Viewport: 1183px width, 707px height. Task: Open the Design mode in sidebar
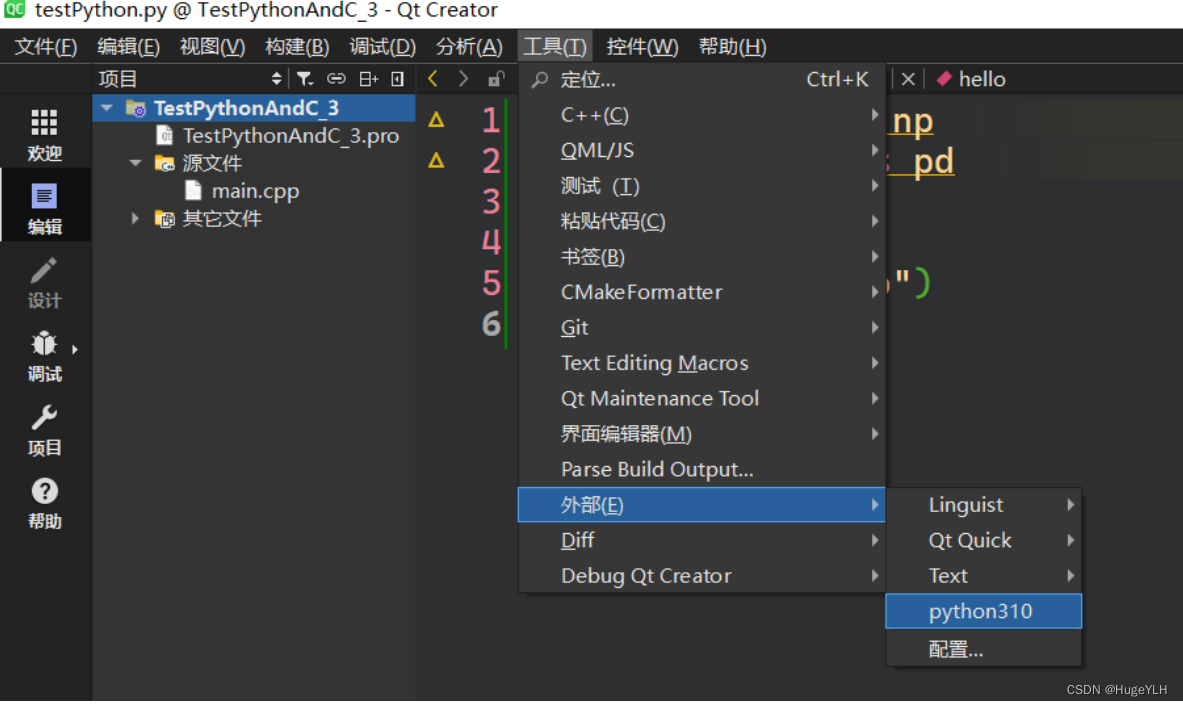pyautogui.click(x=45, y=282)
